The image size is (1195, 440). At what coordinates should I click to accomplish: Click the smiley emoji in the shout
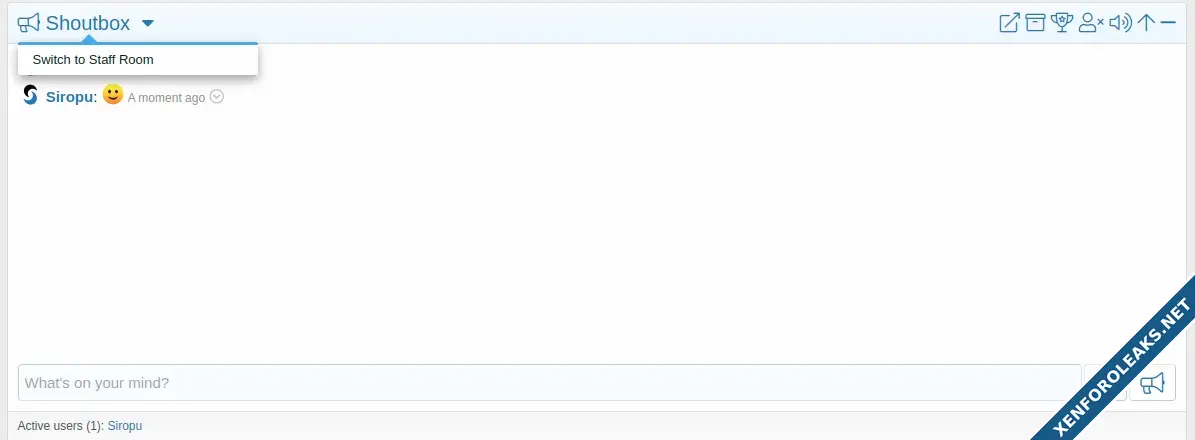coord(113,95)
